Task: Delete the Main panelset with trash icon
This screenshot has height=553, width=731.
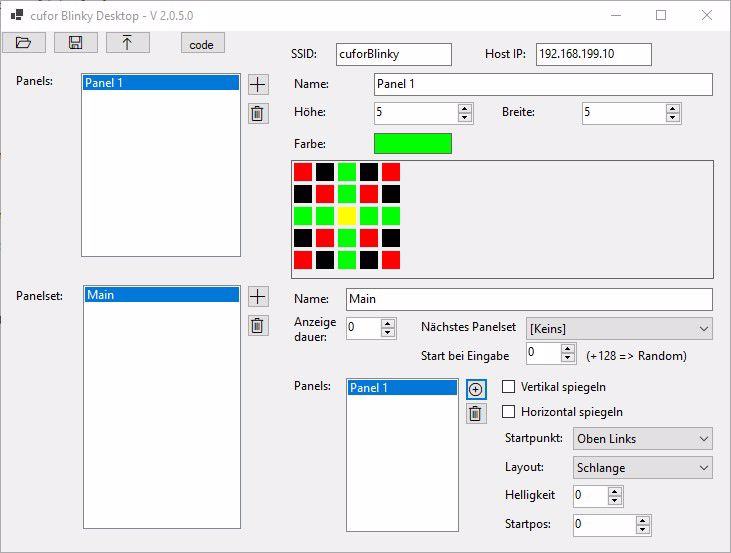Action: tap(257, 325)
